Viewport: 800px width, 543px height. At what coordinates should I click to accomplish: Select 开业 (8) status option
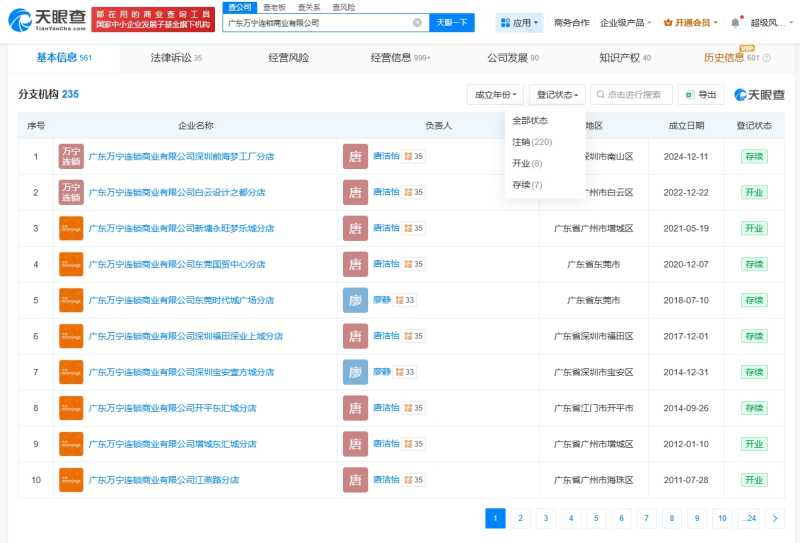point(527,163)
